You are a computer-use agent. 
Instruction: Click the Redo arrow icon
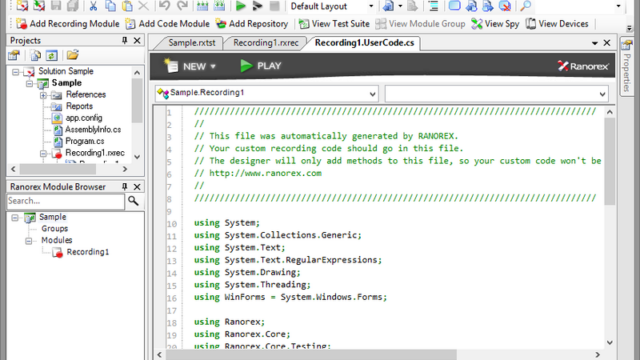click(x=182, y=6)
